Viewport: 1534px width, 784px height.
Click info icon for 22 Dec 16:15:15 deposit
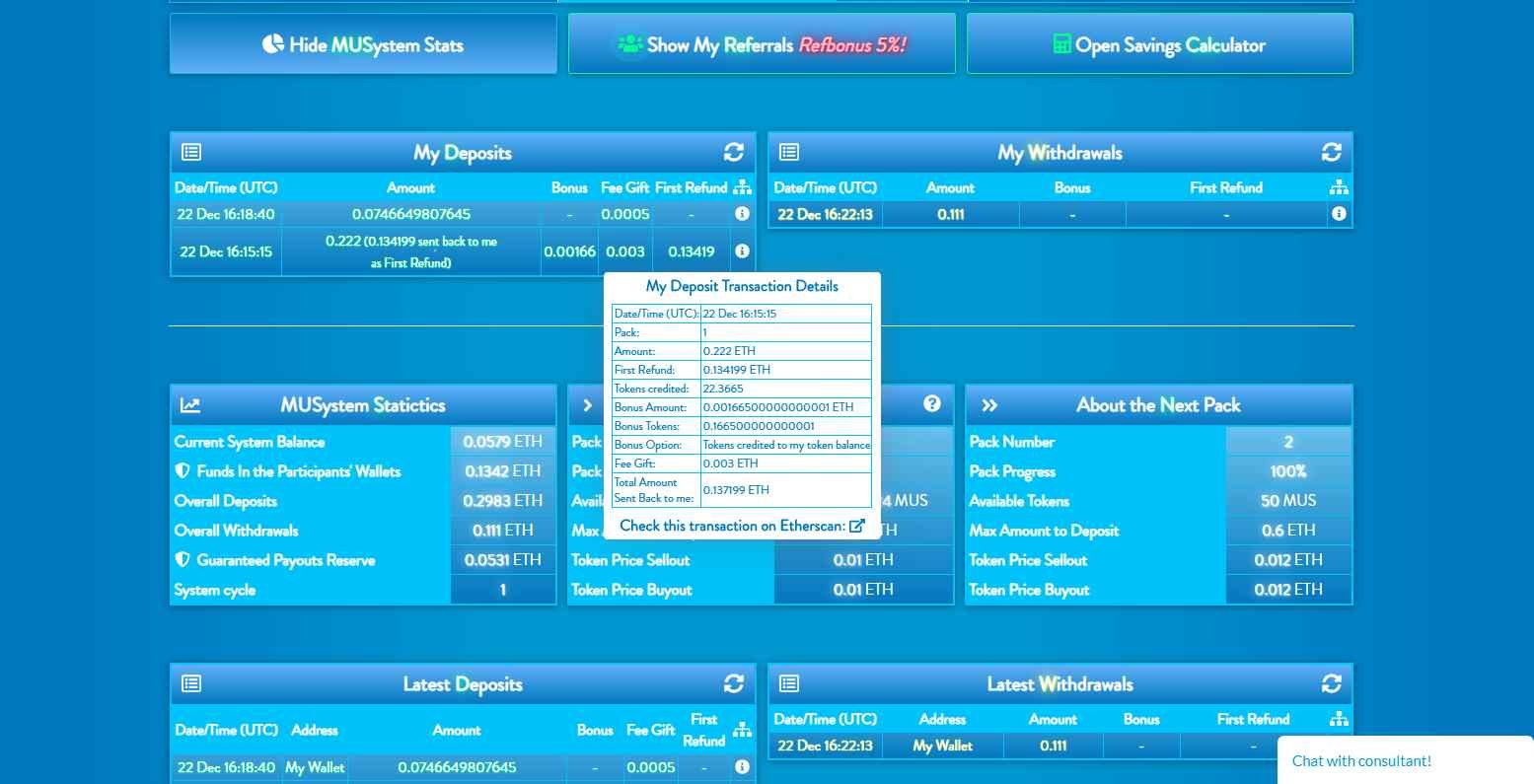742,251
